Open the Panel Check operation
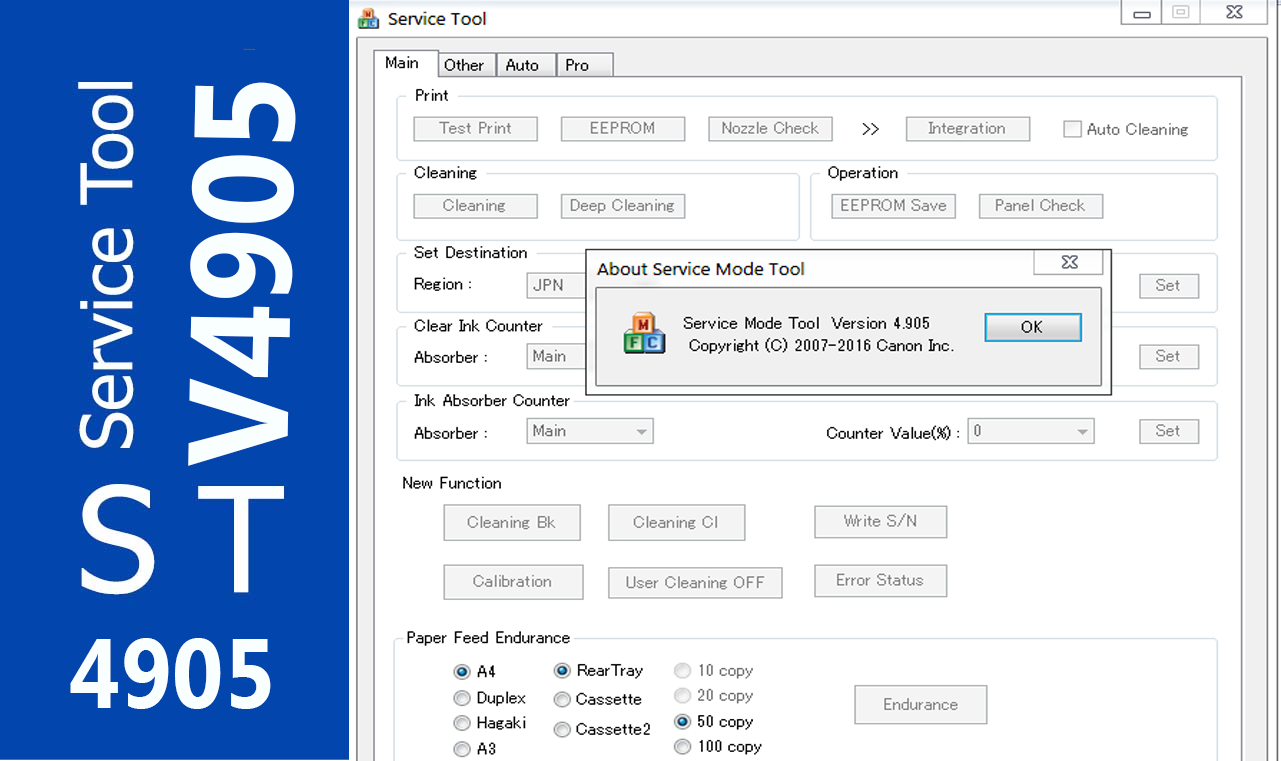This screenshot has width=1281, height=761. (1040, 205)
